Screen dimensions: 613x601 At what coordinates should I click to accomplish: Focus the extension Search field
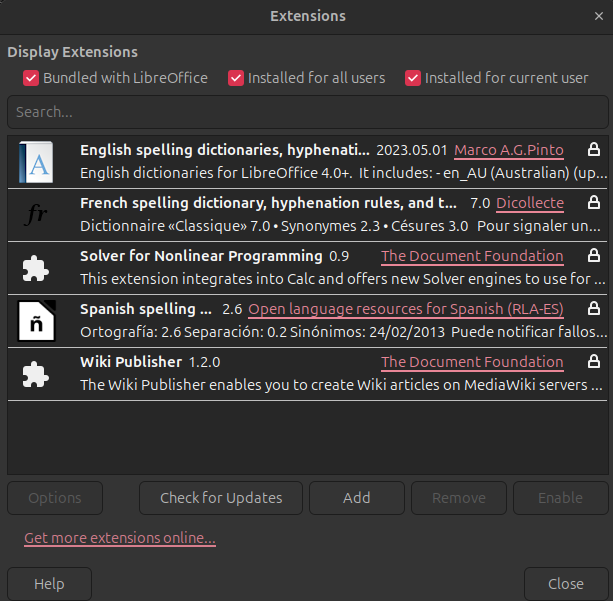(306, 113)
